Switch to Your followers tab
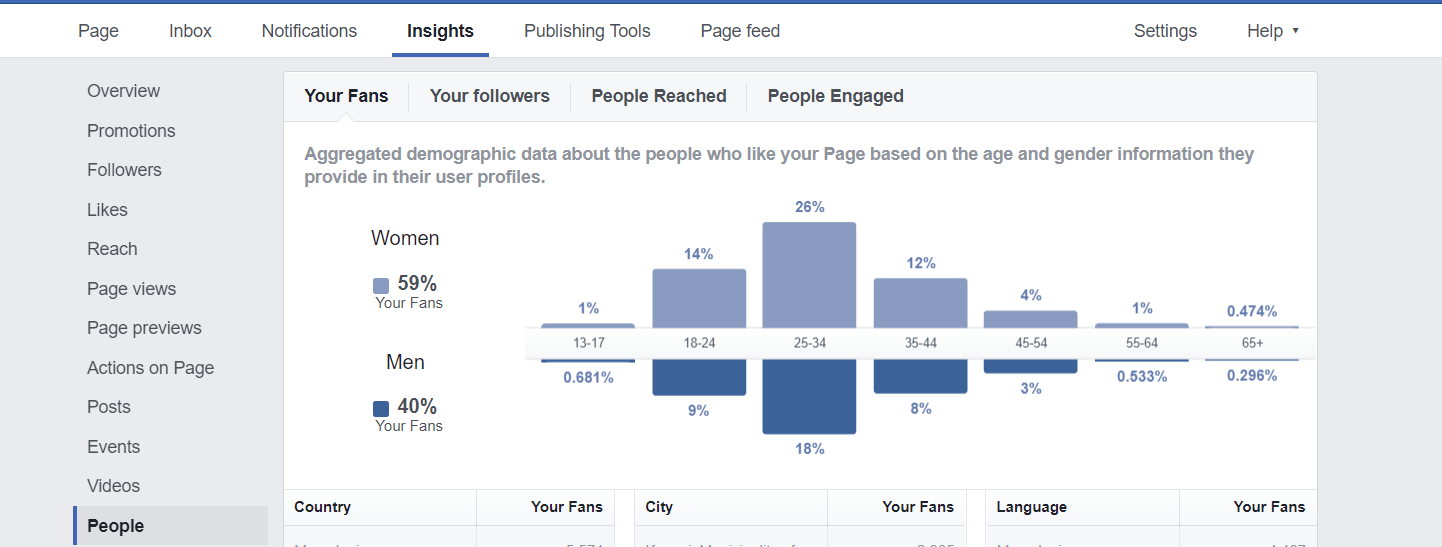 490,96
